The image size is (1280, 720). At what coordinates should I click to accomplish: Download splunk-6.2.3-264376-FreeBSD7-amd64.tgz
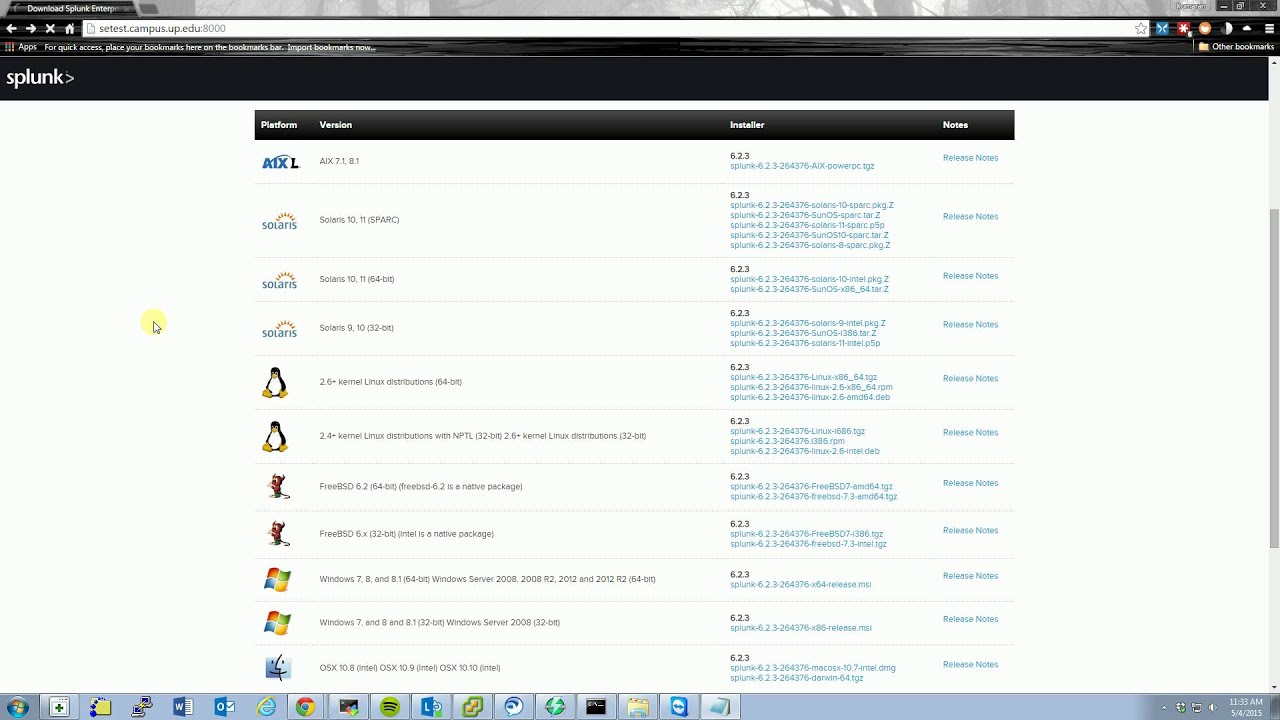[811, 487]
